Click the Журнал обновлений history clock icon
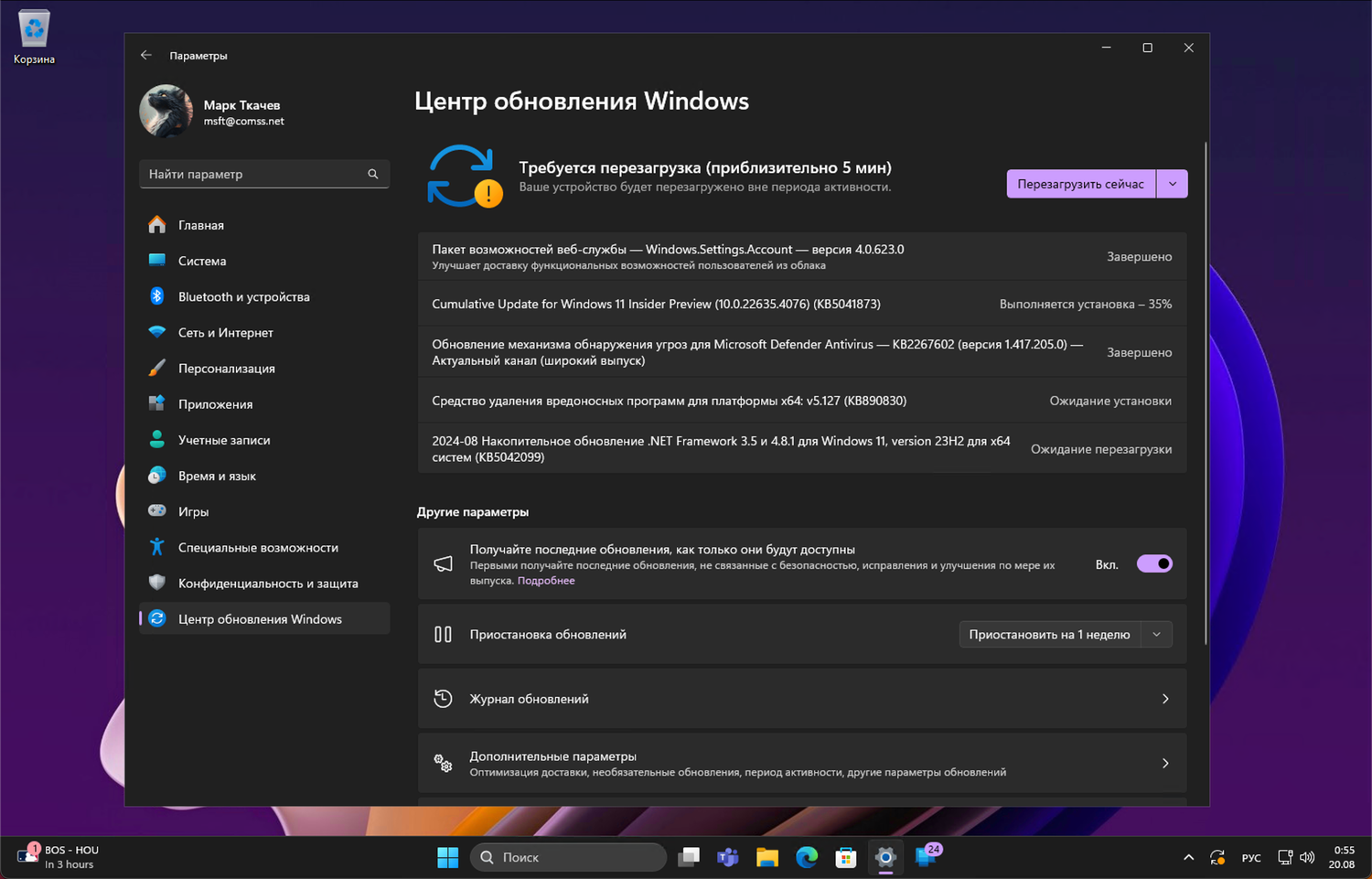The height and width of the screenshot is (879, 1372). pos(443,699)
